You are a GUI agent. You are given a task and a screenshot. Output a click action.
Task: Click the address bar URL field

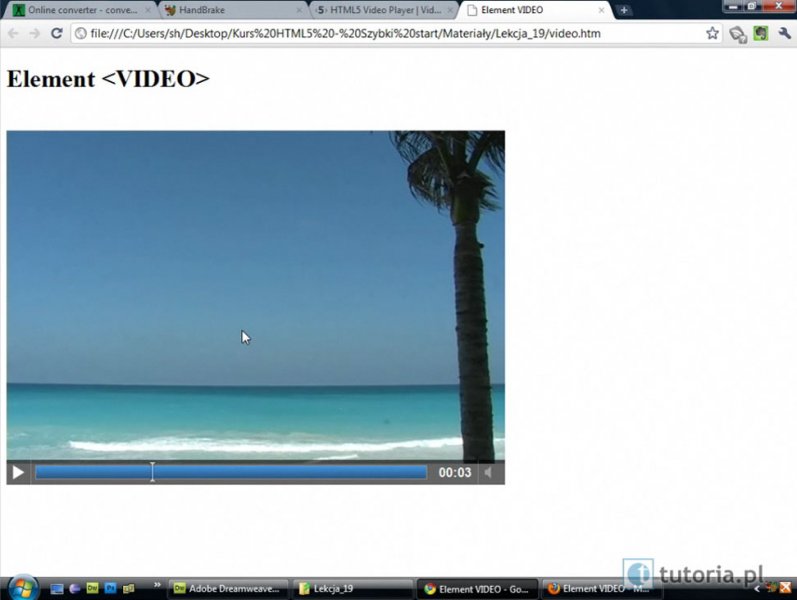390,33
